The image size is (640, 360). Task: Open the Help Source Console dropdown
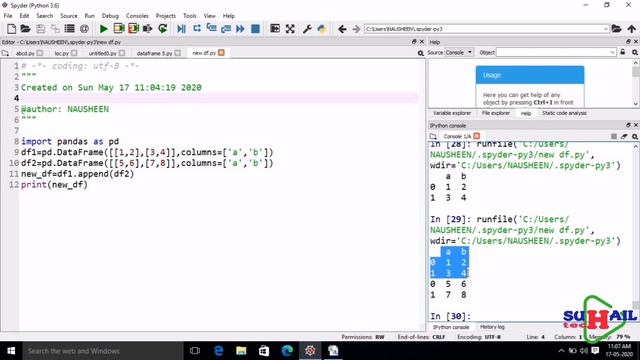click(458, 53)
